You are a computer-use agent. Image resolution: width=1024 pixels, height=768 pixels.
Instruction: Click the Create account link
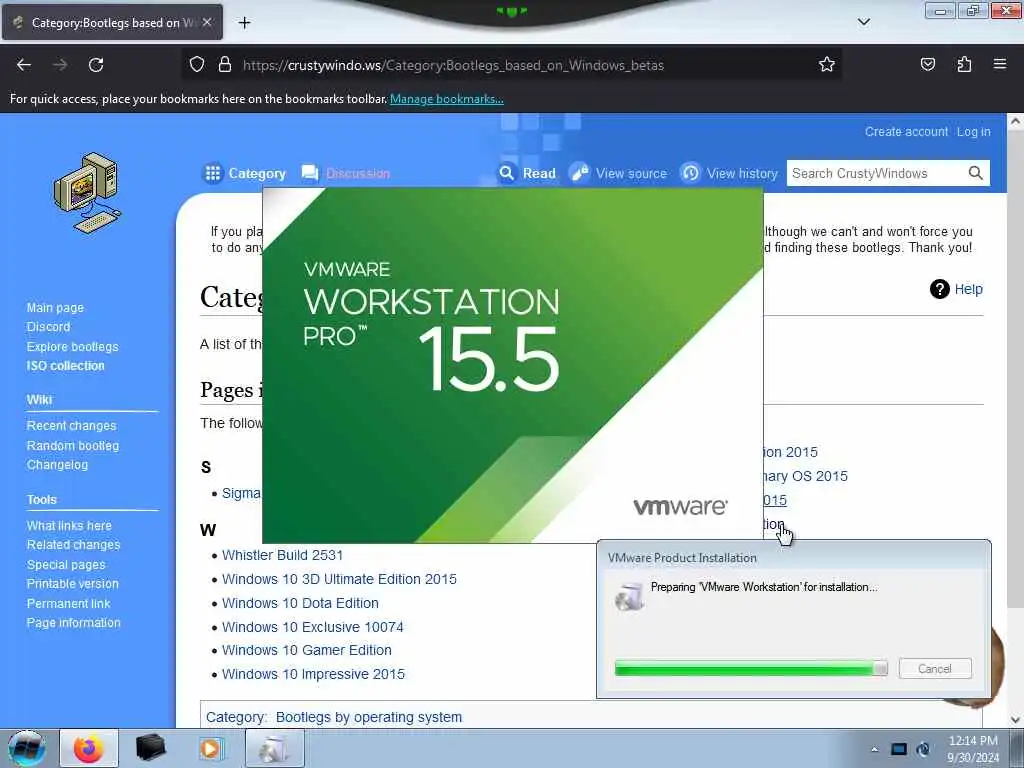(906, 131)
